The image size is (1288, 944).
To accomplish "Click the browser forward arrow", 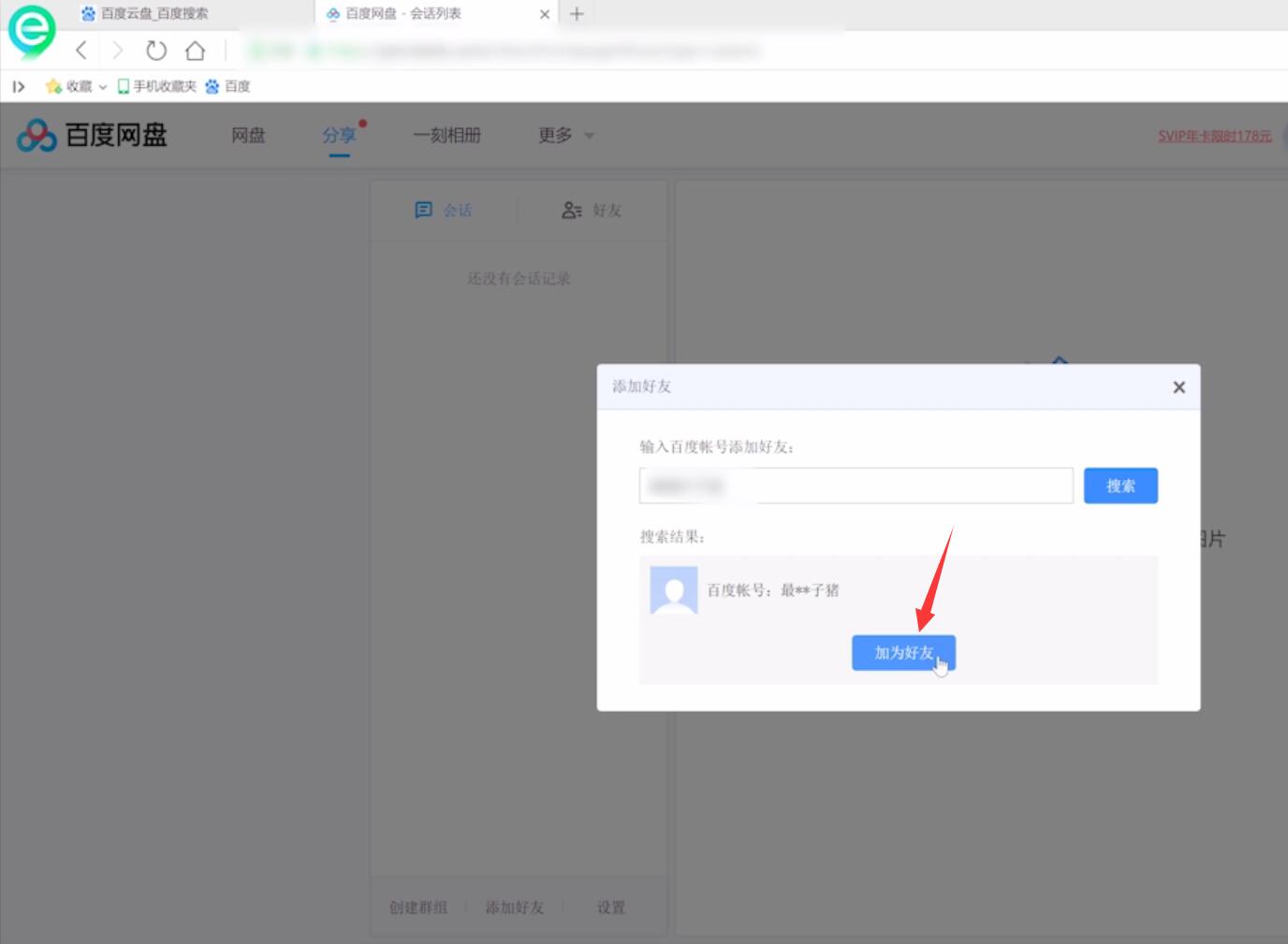I will pos(117,51).
